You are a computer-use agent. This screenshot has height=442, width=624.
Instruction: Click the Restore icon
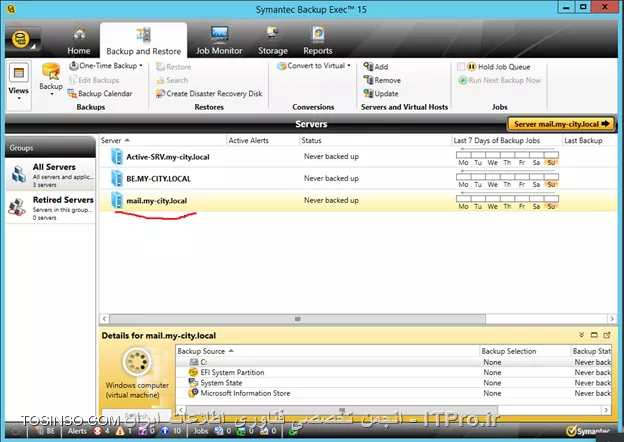[x=160, y=66]
